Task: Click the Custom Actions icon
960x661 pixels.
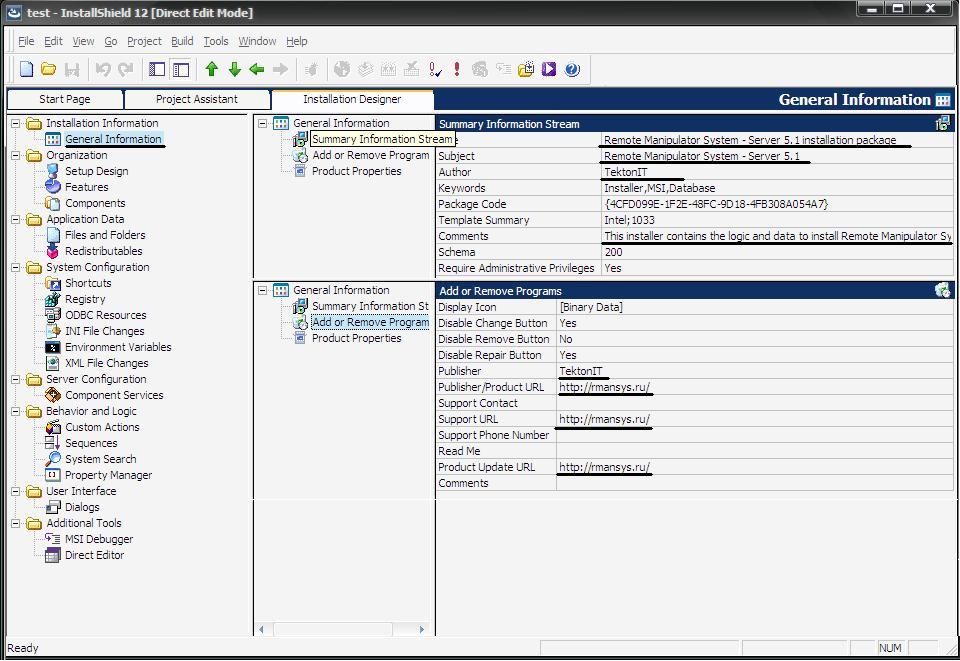Action: click(53, 427)
